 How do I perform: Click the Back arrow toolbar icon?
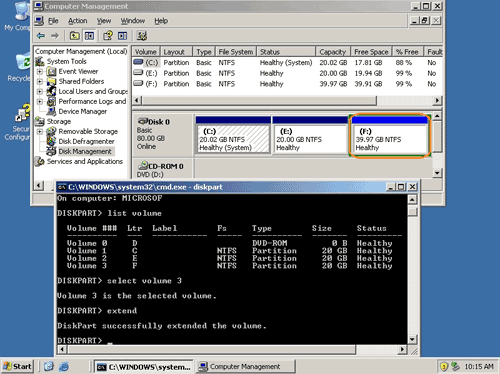pyautogui.click(x=41, y=35)
